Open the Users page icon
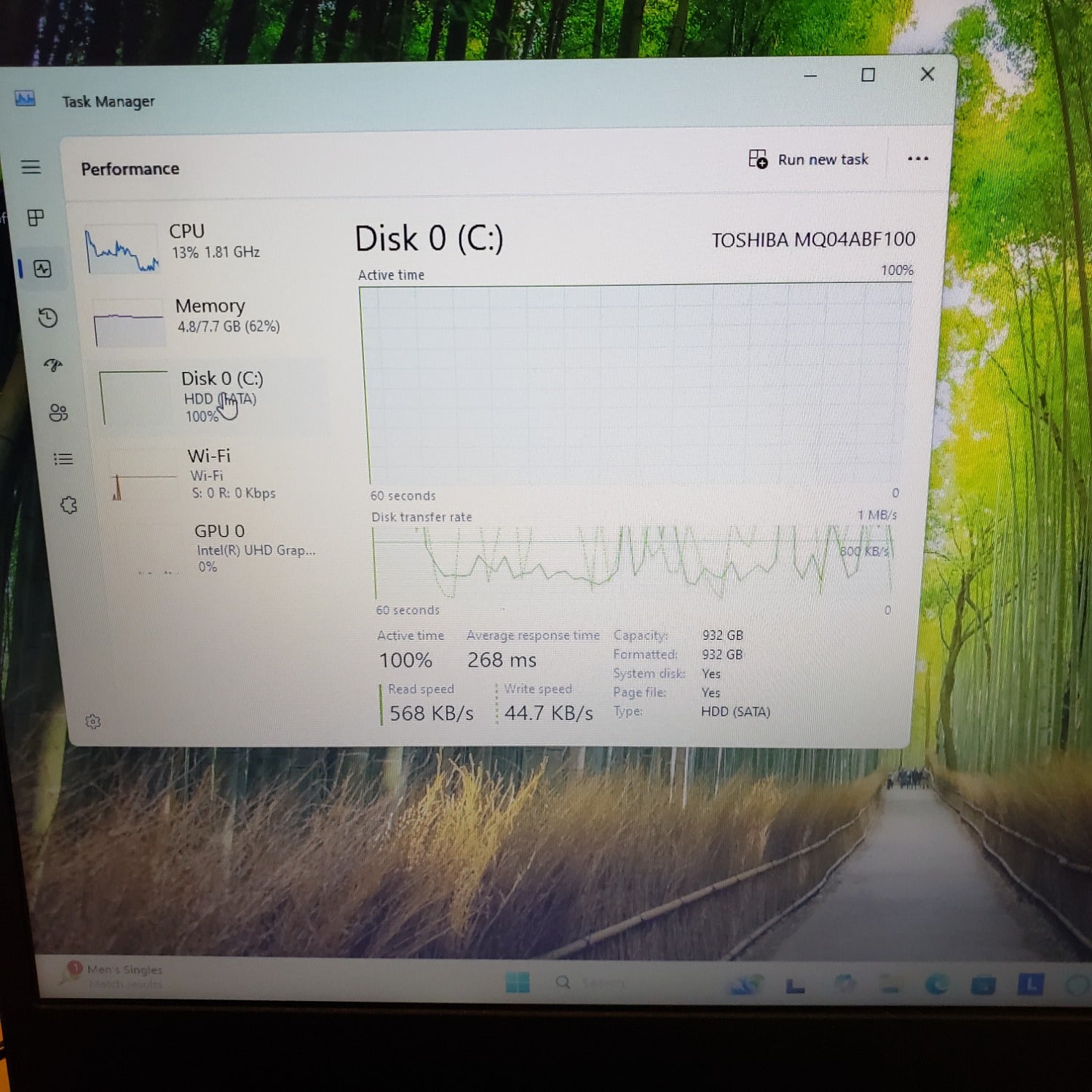This screenshot has height=1092, width=1092. tap(58, 413)
